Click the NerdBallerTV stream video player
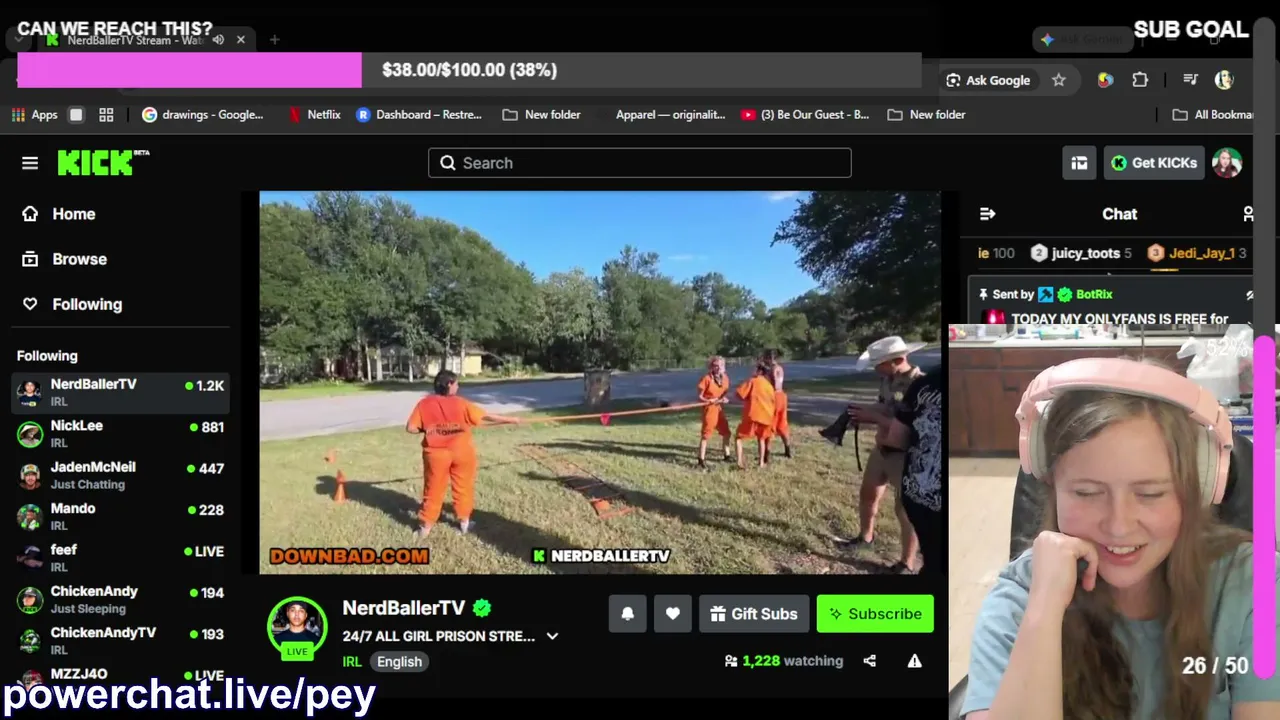Screen dimensions: 1280x720 (x=600, y=383)
